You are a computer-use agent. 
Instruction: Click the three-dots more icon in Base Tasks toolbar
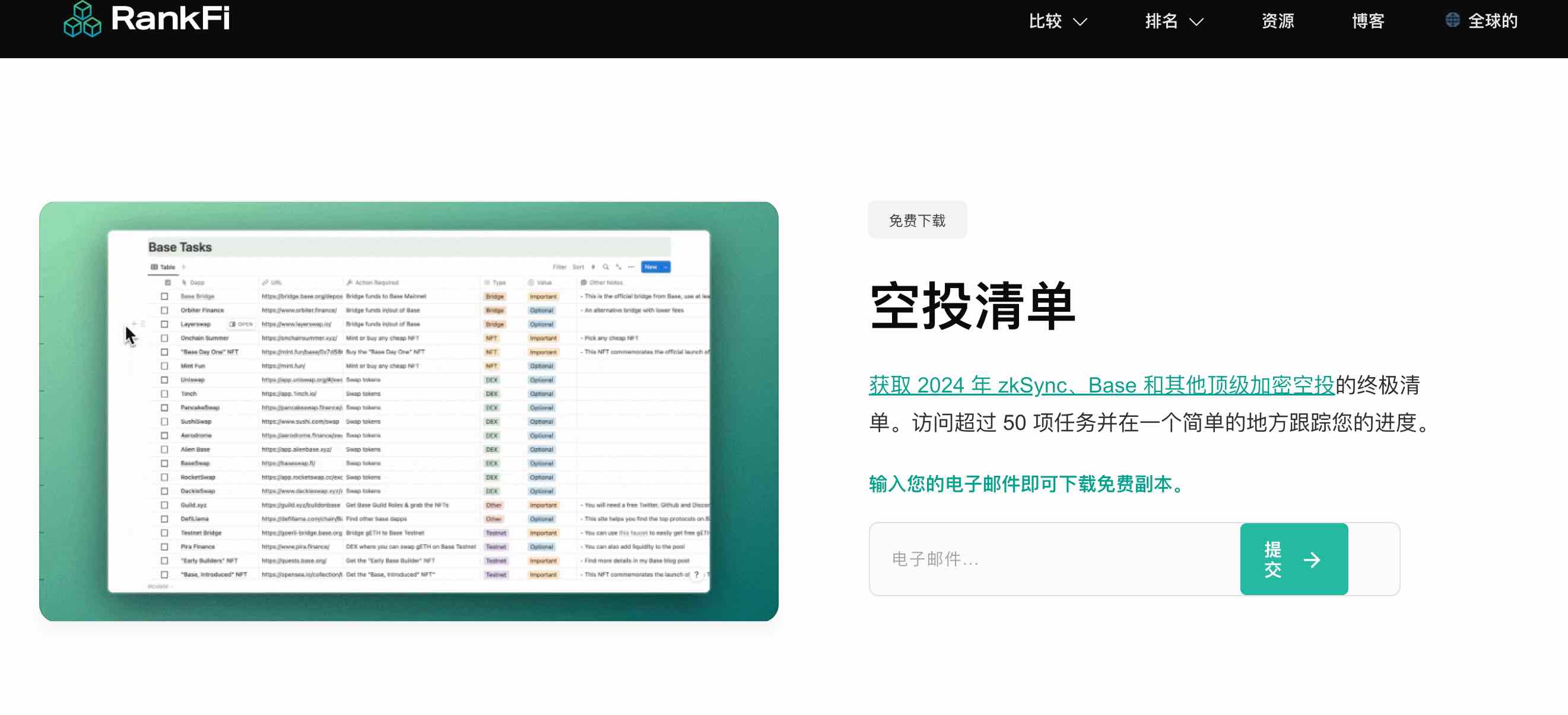631,267
